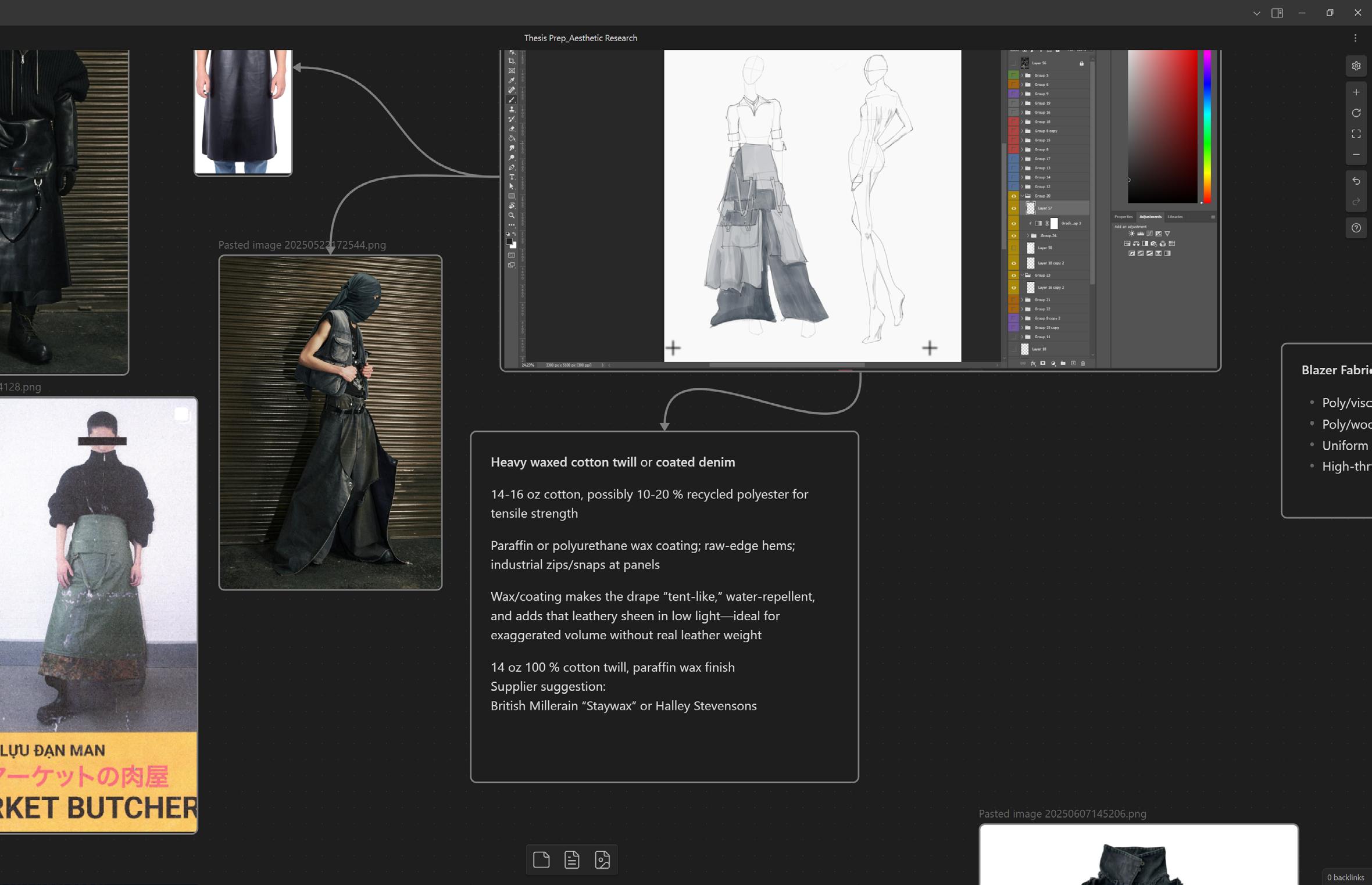Open the 0 backlinks status item
Image resolution: width=1372 pixels, height=885 pixels.
tap(1345, 877)
